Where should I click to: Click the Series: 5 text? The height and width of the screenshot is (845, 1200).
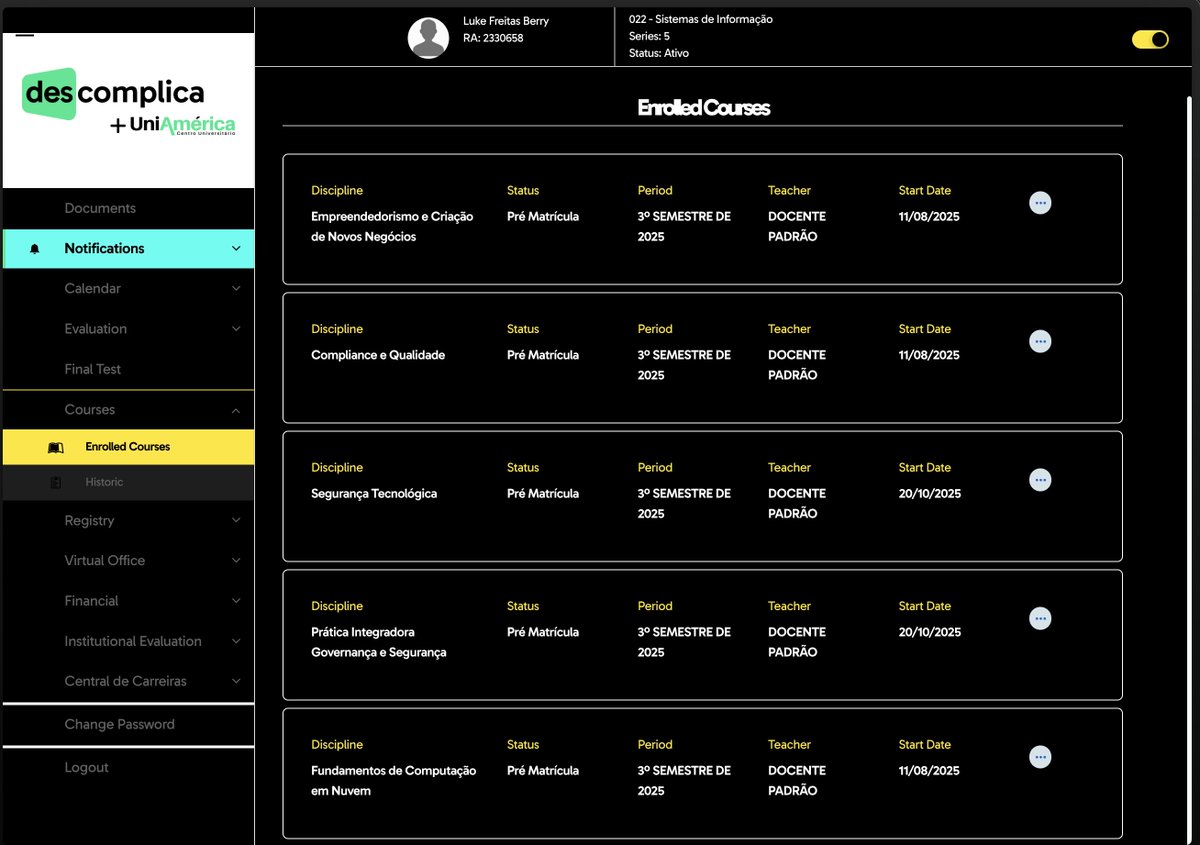(x=649, y=36)
